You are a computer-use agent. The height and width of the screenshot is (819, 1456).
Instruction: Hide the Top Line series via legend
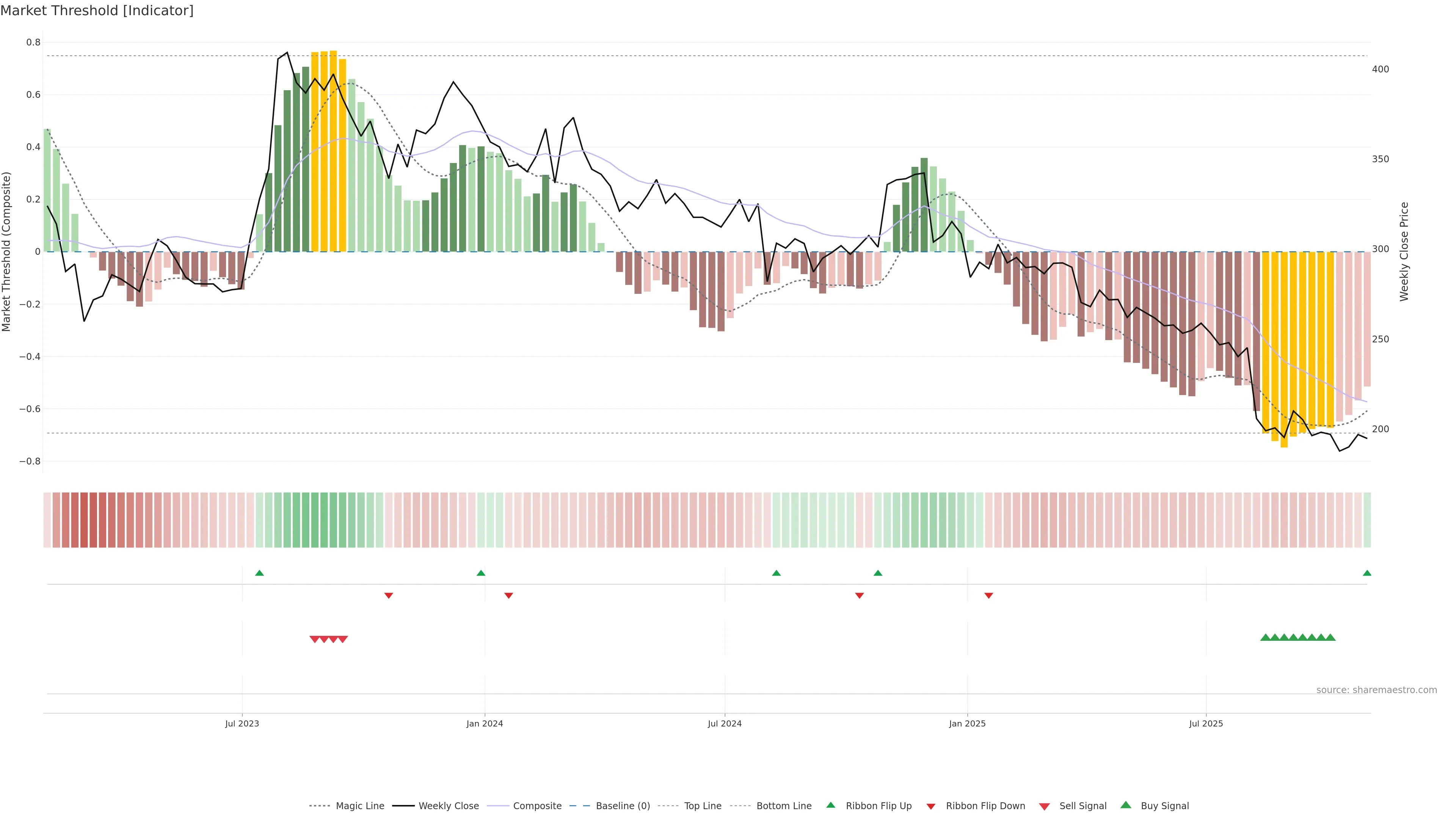(x=703, y=806)
